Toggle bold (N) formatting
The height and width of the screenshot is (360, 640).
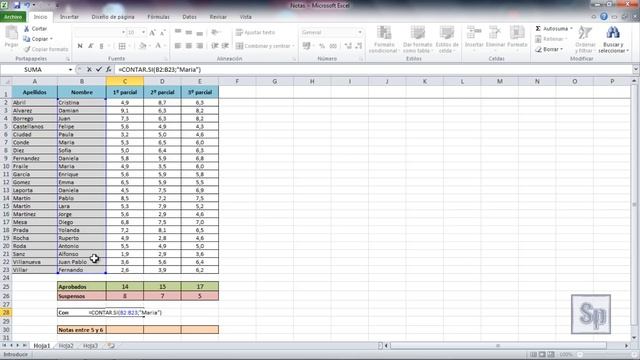click(80, 46)
